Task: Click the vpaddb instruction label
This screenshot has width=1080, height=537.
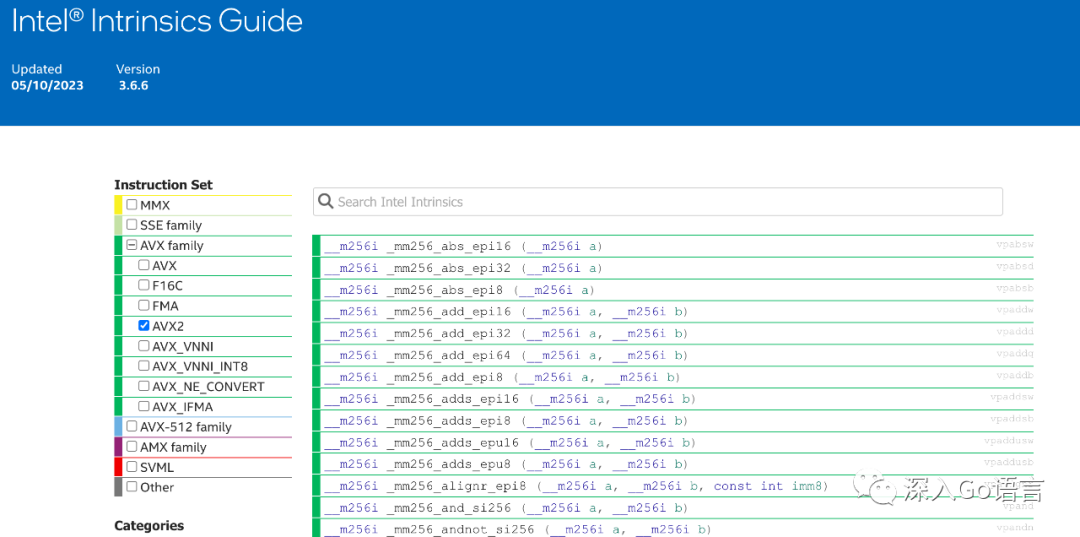Action: pyautogui.click(x=1015, y=375)
